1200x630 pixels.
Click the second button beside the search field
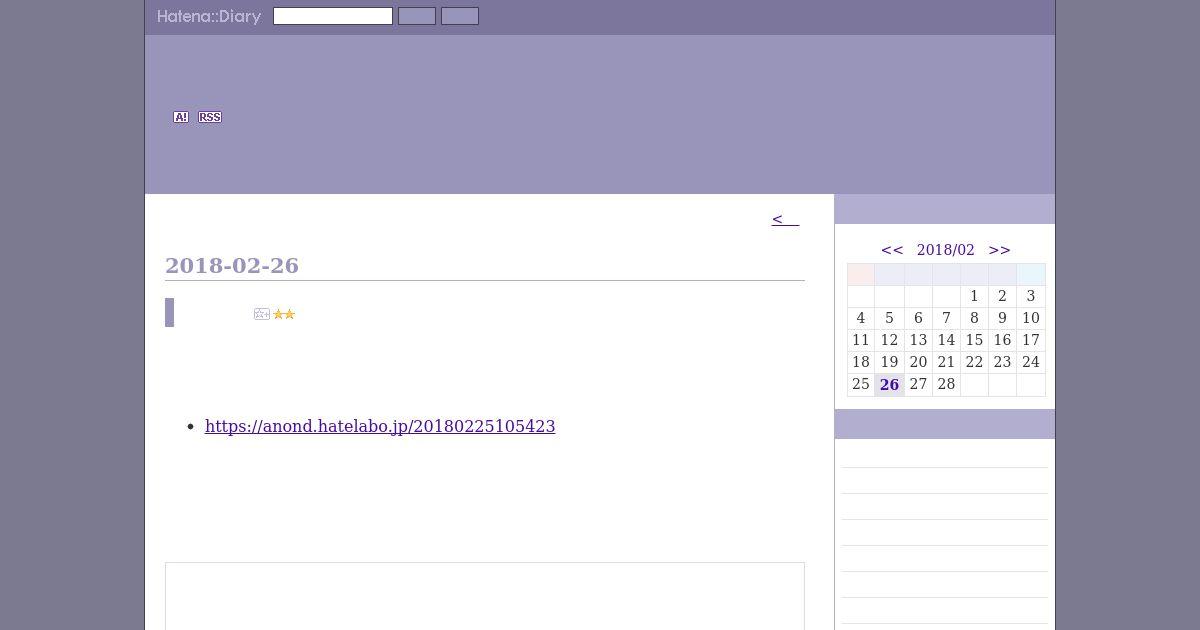pyautogui.click(x=460, y=16)
